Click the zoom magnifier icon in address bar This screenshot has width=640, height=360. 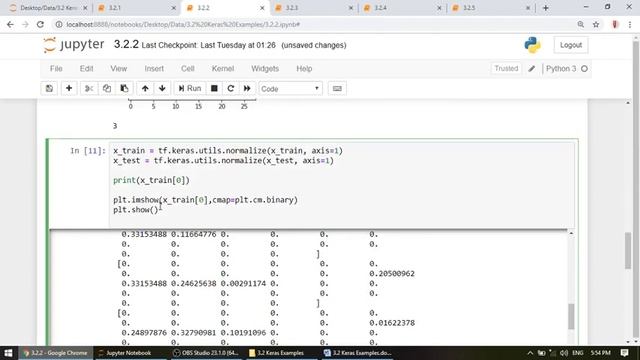click(580, 24)
